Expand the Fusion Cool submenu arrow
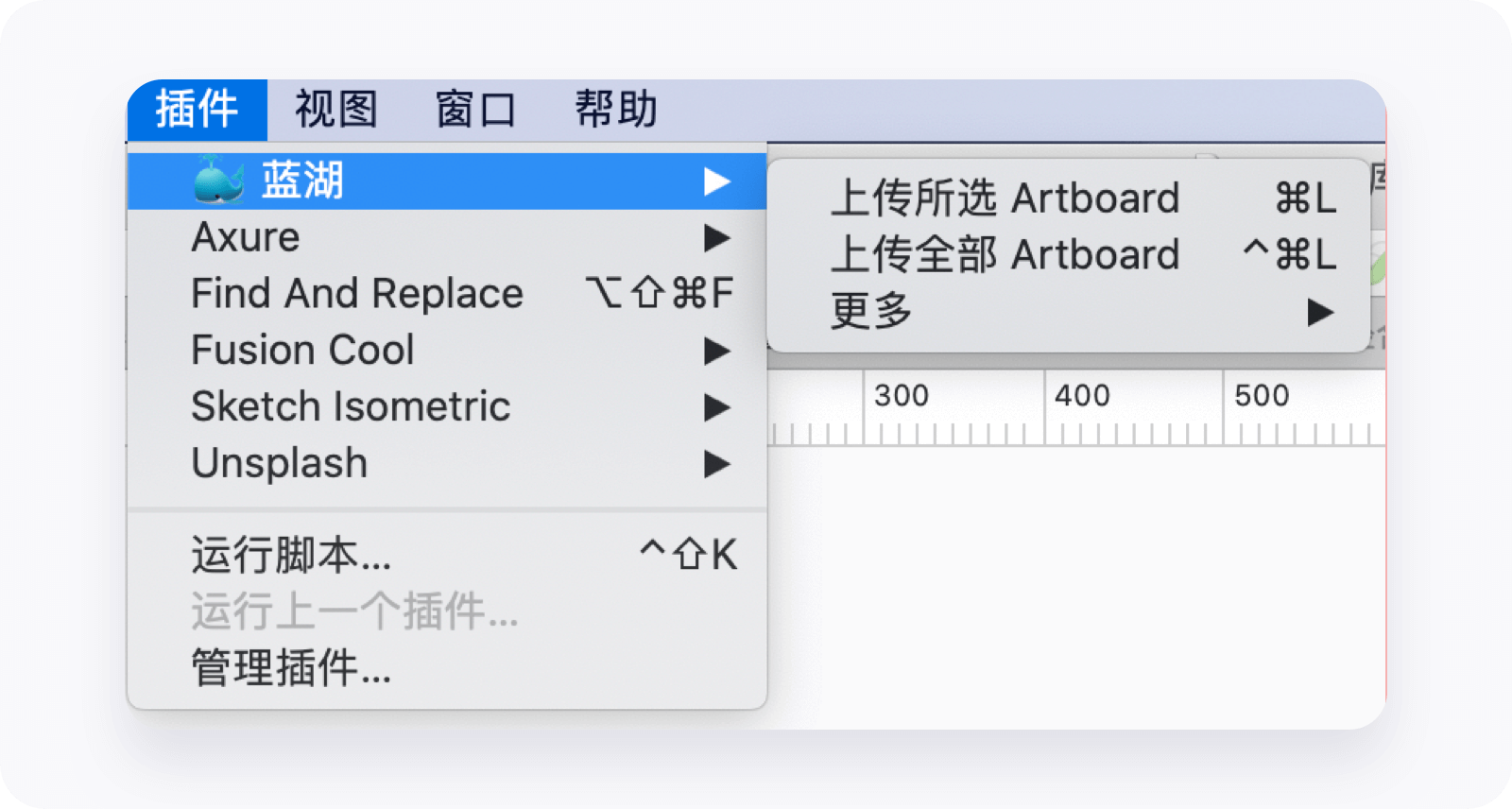 click(x=717, y=351)
